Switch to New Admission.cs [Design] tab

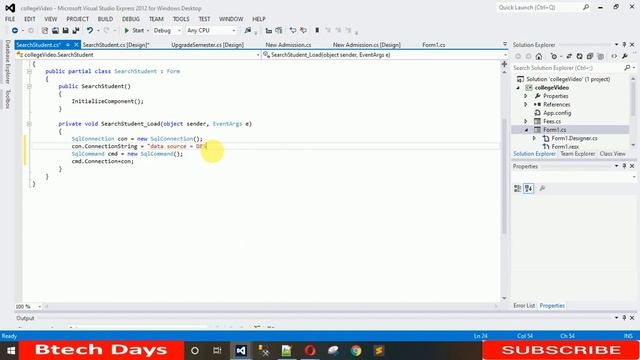(x=367, y=45)
